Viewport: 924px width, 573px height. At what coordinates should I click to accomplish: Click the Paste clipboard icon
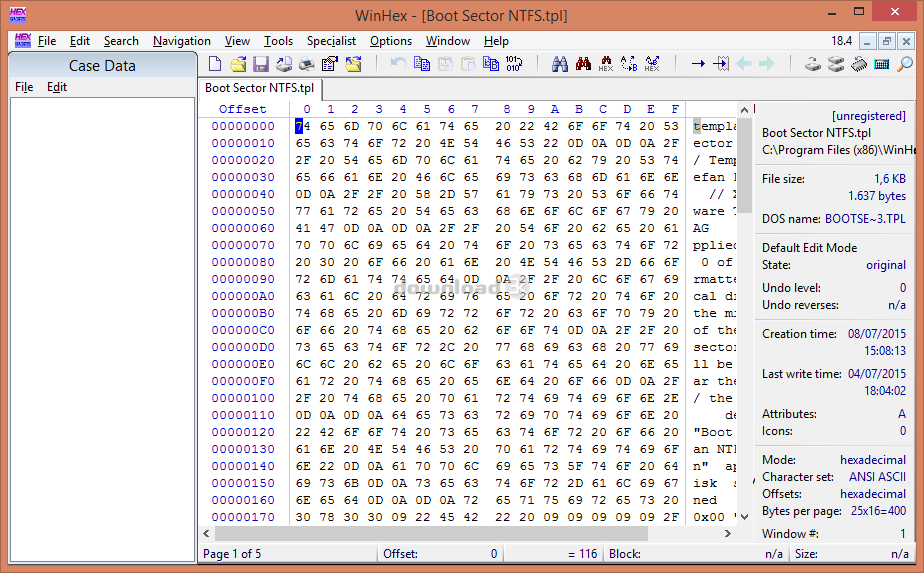click(468, 64)
